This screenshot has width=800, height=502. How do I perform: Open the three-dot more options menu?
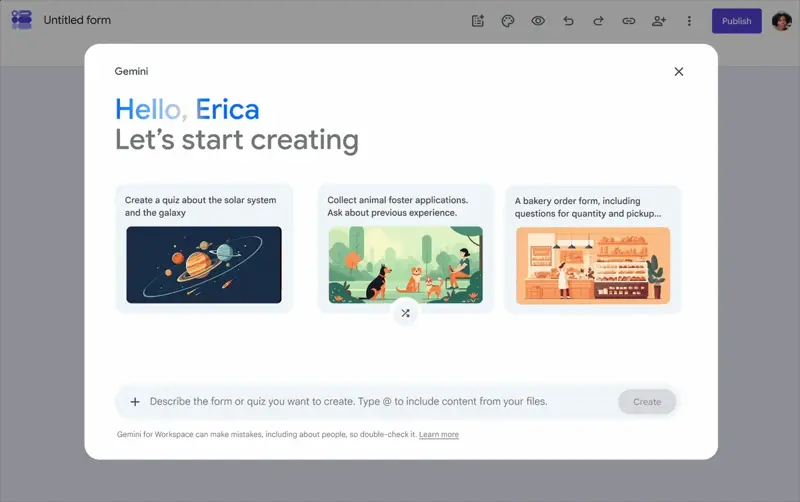pos(689,21)
